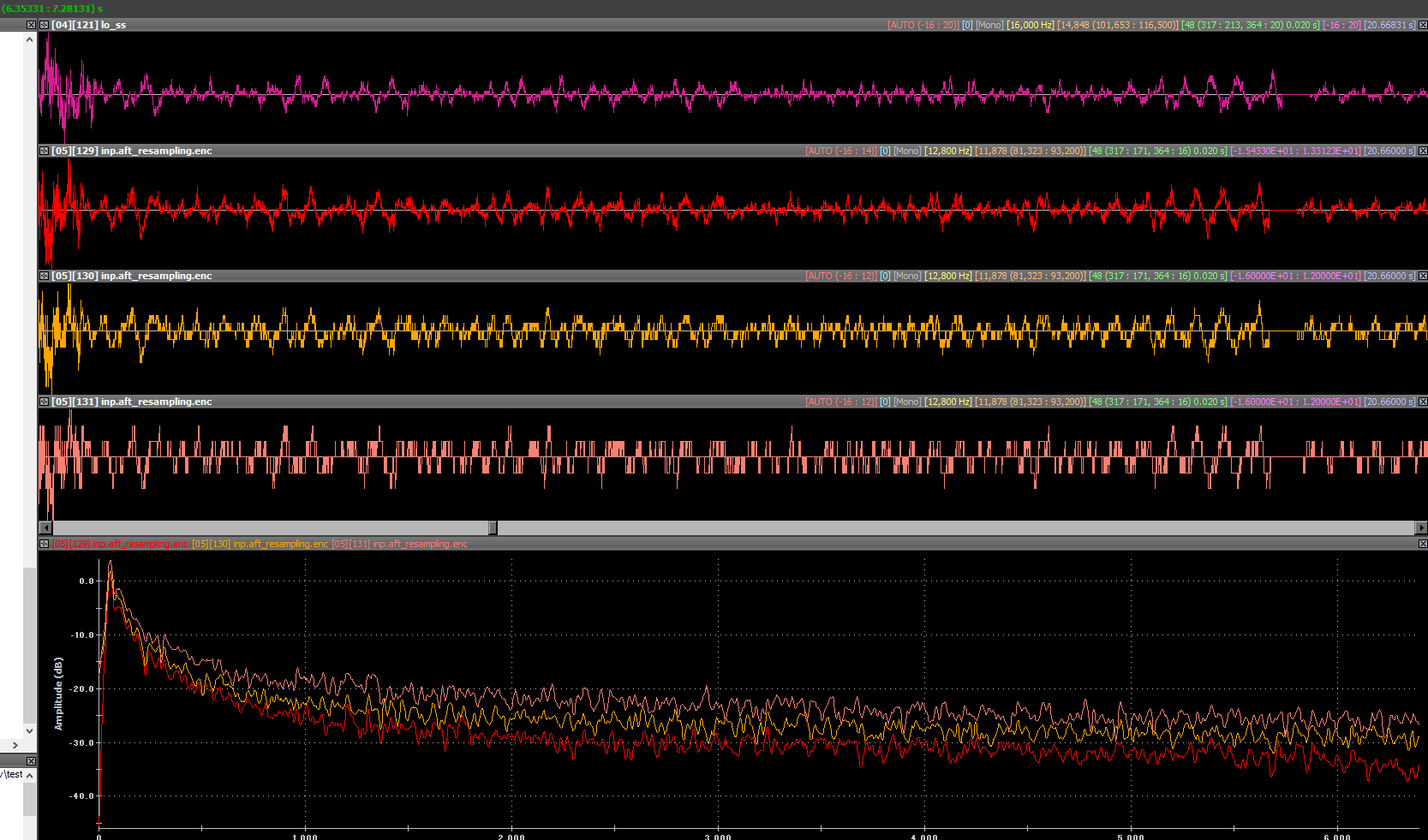Screen dimensions: 1428x840
Task: Click the left arrow of horizontal scrollbar
Action: pyautogui.click(x=45, y=527)
